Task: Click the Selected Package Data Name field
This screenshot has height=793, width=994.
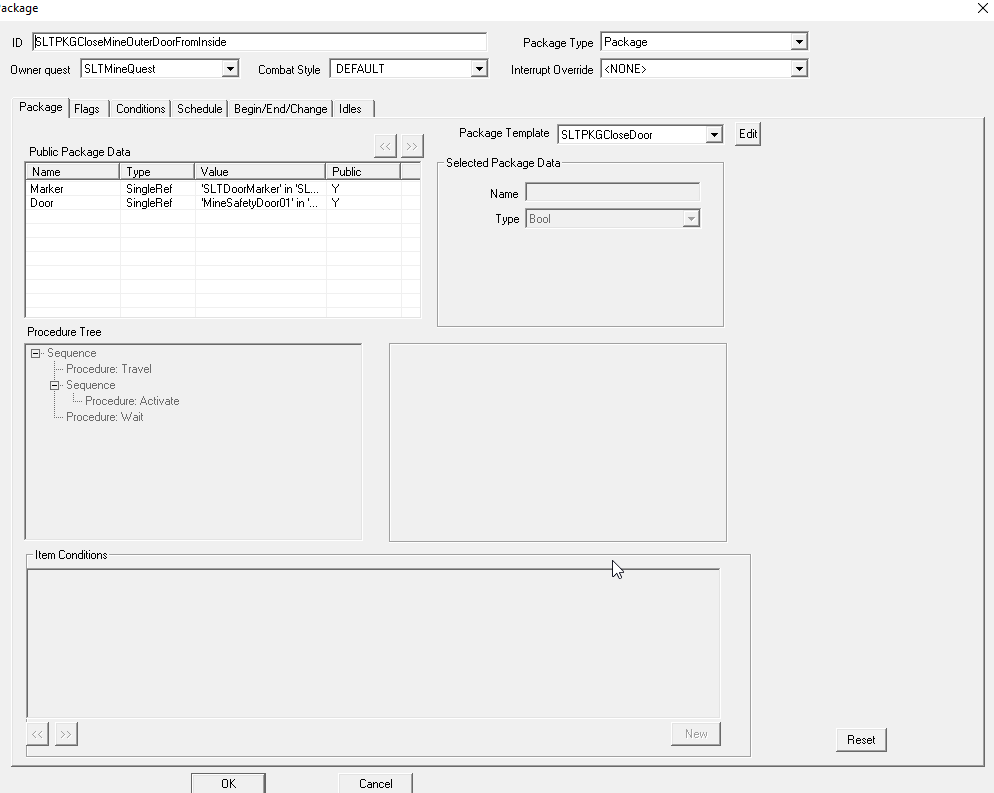Action: coord(612,193)
